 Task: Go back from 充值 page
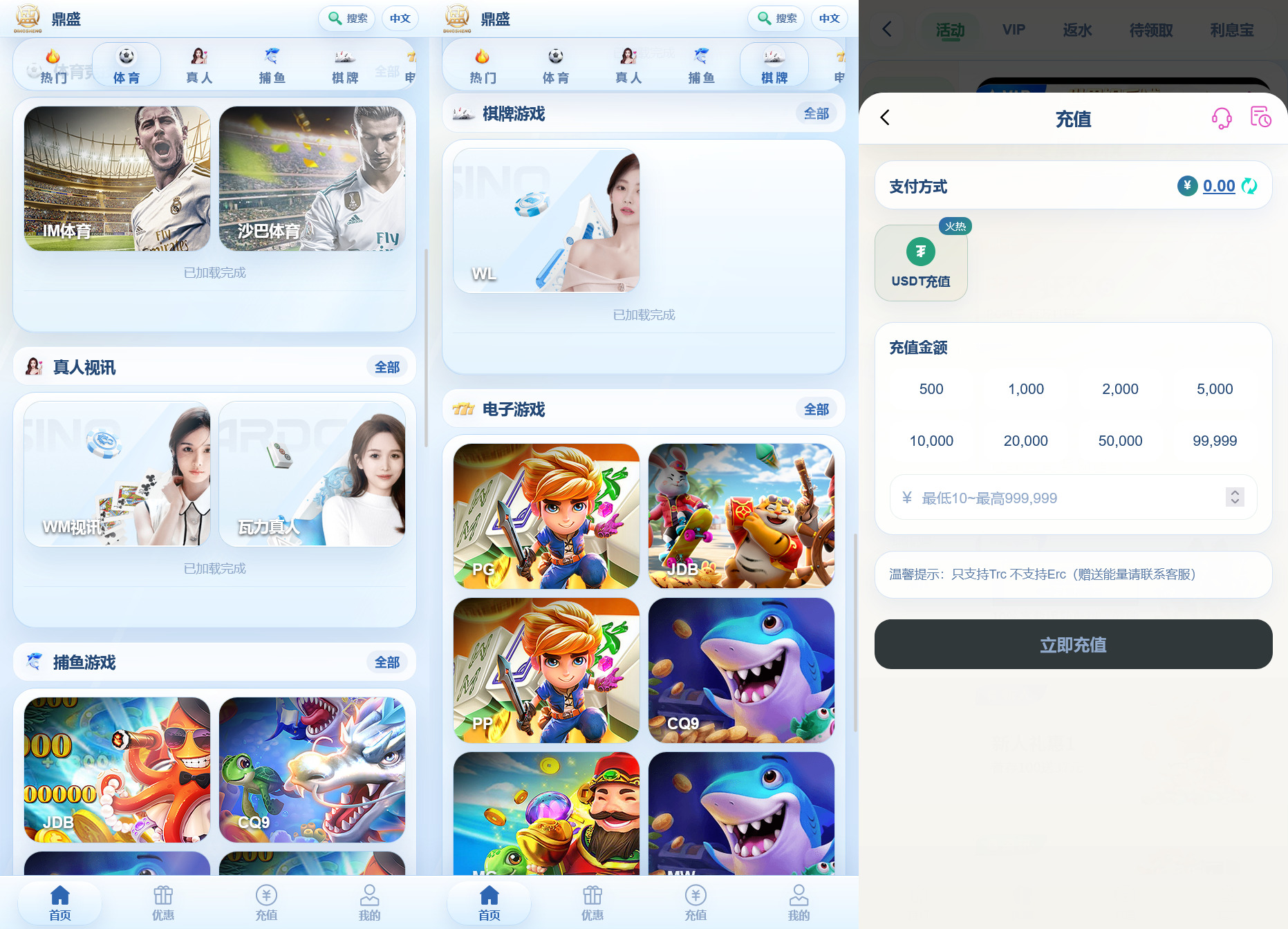click(x=885, y=118)
